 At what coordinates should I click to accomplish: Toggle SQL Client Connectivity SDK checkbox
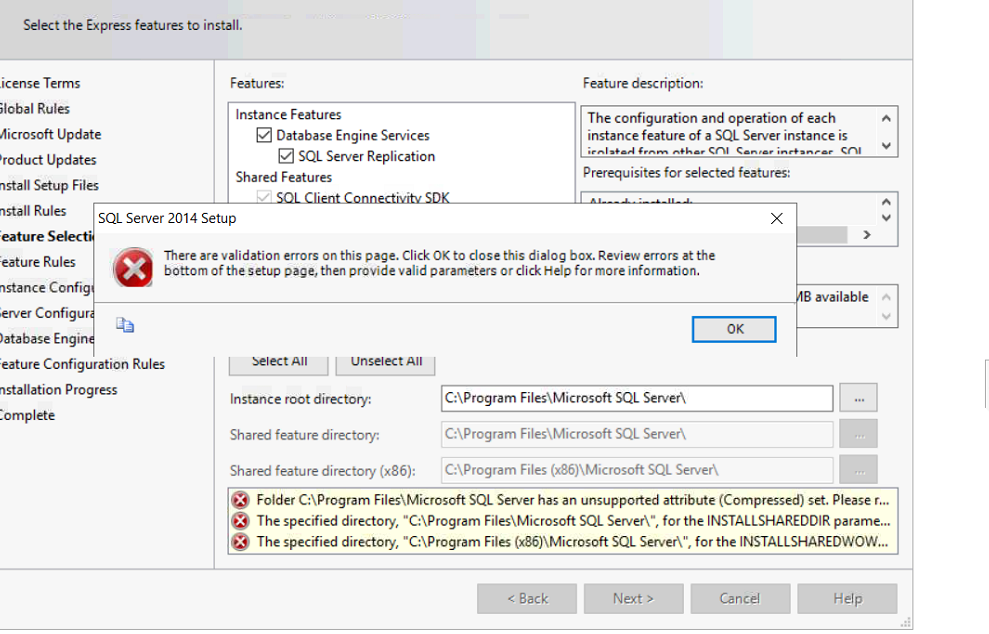pos(264,197)
